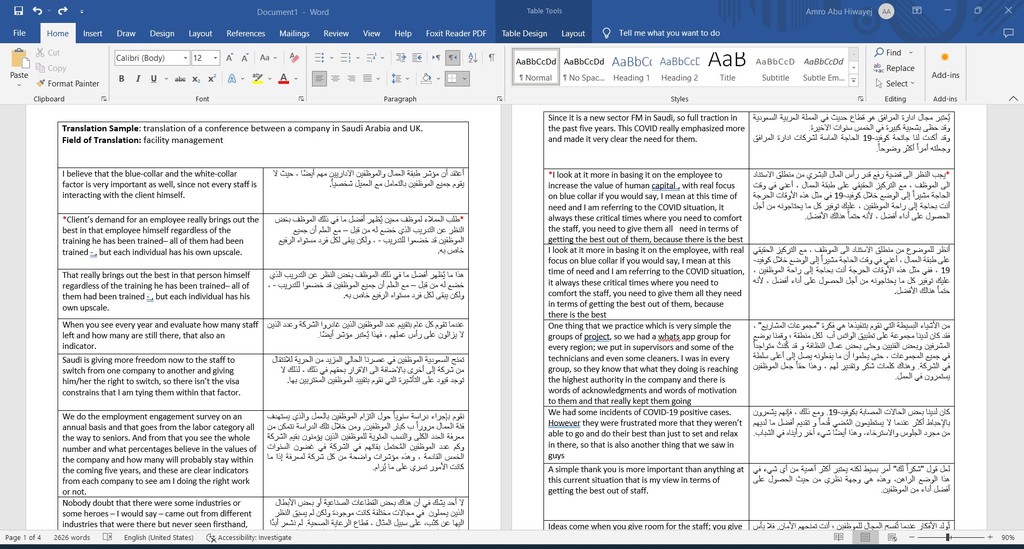Switch to Read Mode view
The width and height of the screenshot is (1024, 549).
click(x=839, y=537)
